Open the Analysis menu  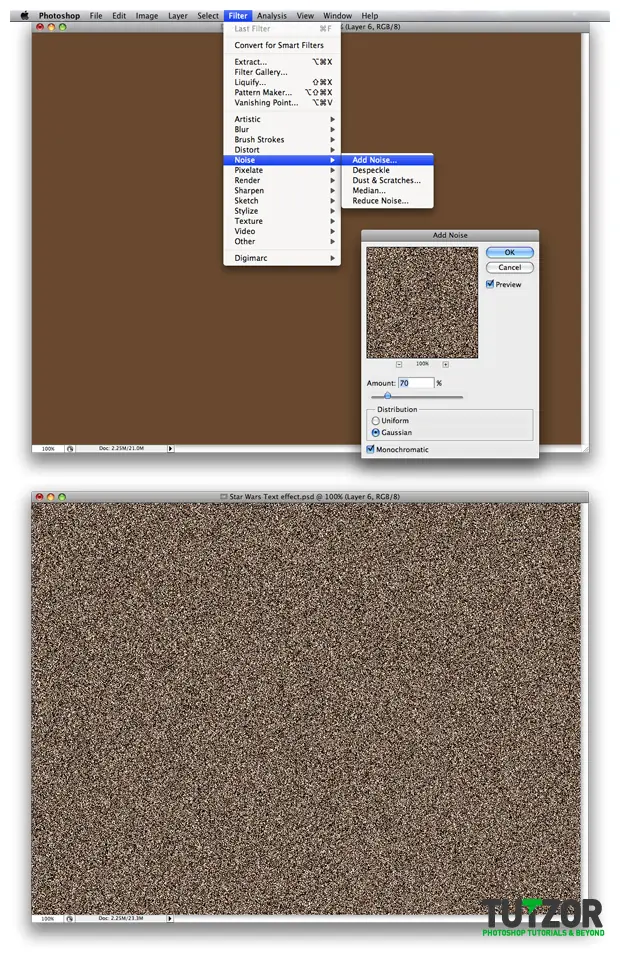pyautogui.click(x=272, y=15)
